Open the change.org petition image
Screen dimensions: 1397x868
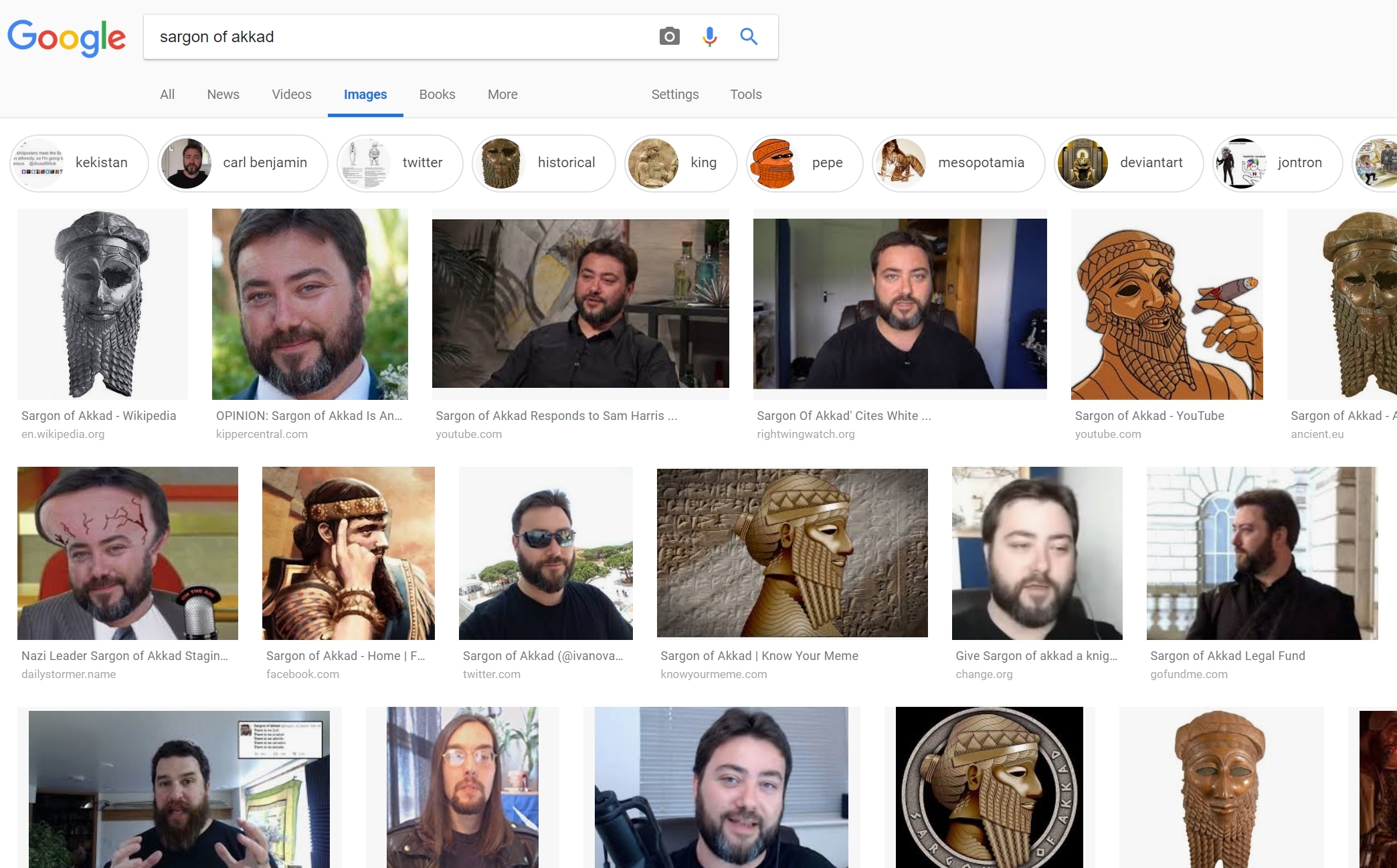[x=1037, y=553]
